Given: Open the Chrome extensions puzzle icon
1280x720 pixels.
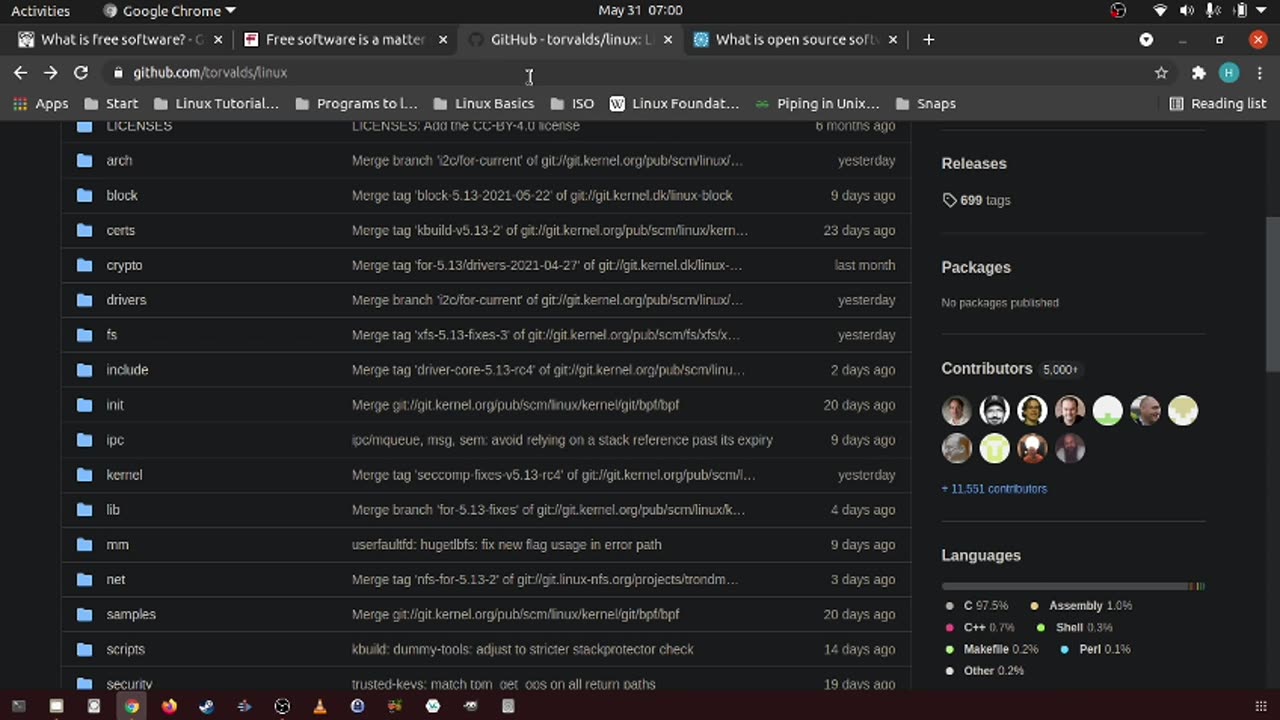Looking at the screenshot, I should point(1199,72).
